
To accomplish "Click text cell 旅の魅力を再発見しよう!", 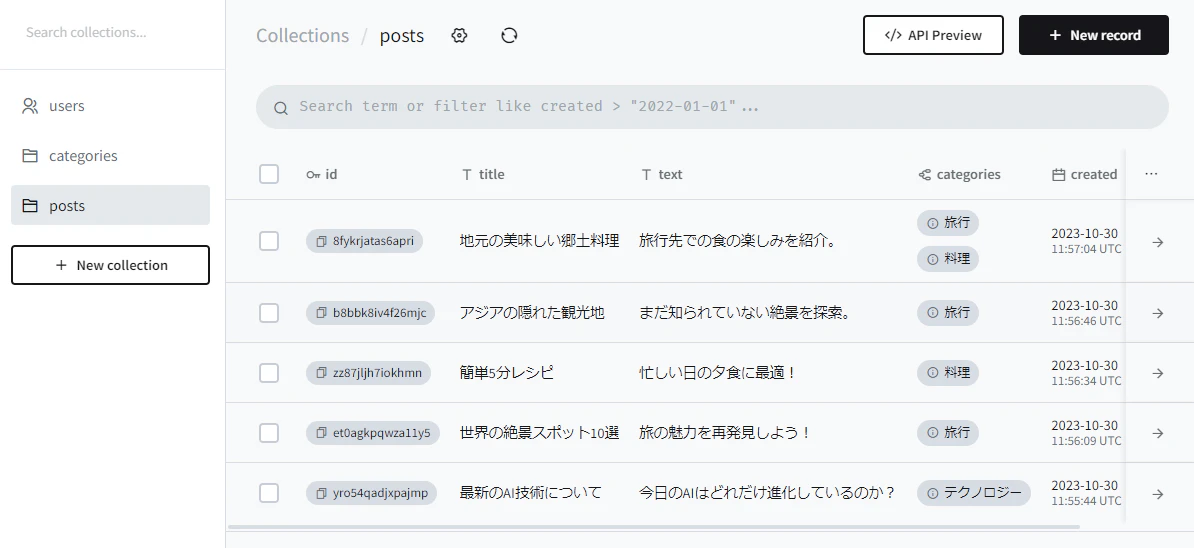I will 725,433.
